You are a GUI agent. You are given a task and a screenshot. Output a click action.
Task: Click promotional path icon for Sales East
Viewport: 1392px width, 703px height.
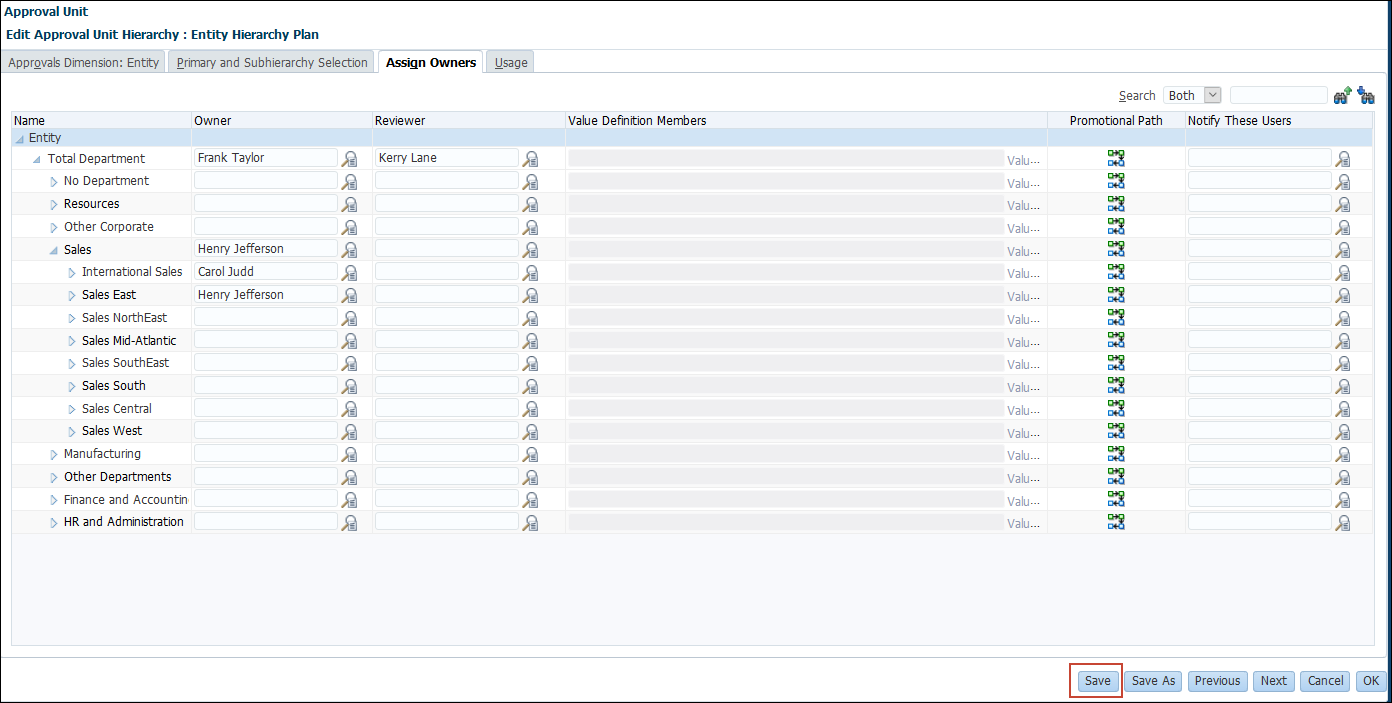tap(1116, 295)
